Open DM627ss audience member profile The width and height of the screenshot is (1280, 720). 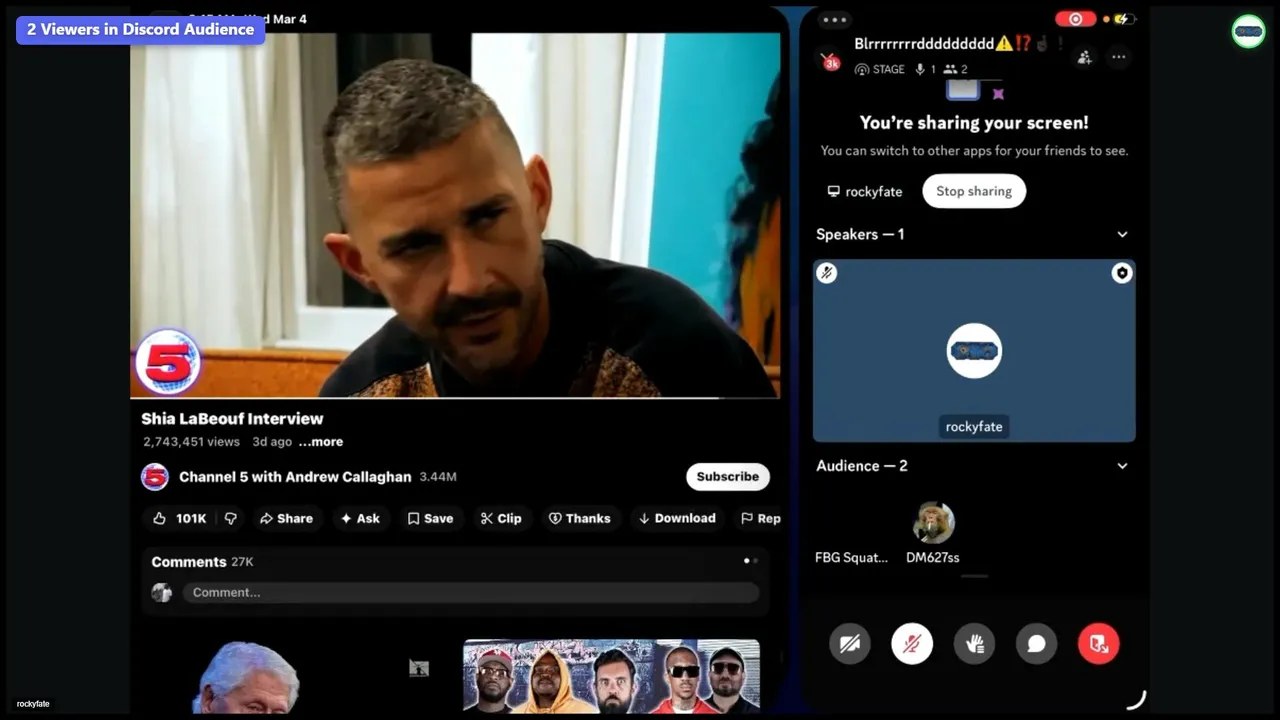(933, 533)
